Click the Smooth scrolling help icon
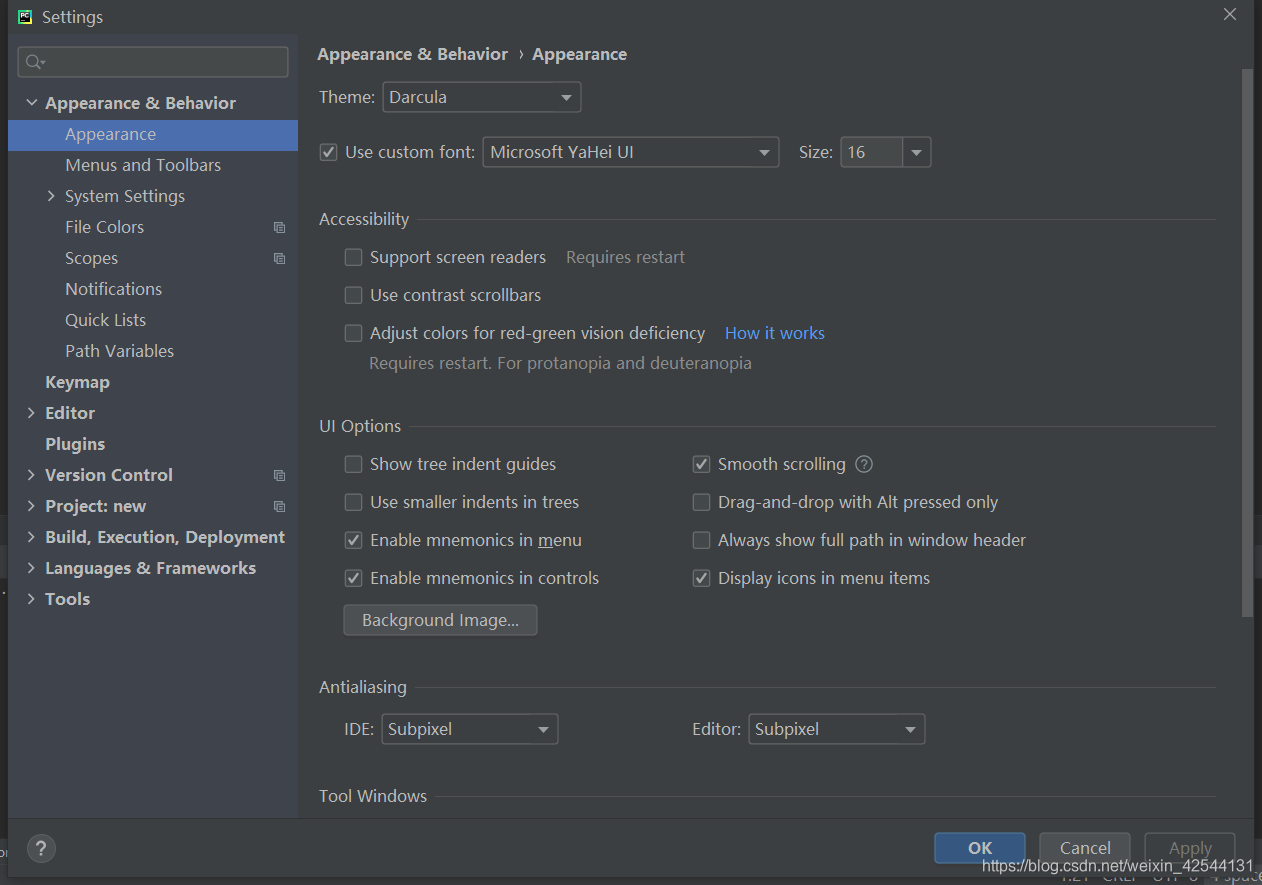 pos(865,464)
